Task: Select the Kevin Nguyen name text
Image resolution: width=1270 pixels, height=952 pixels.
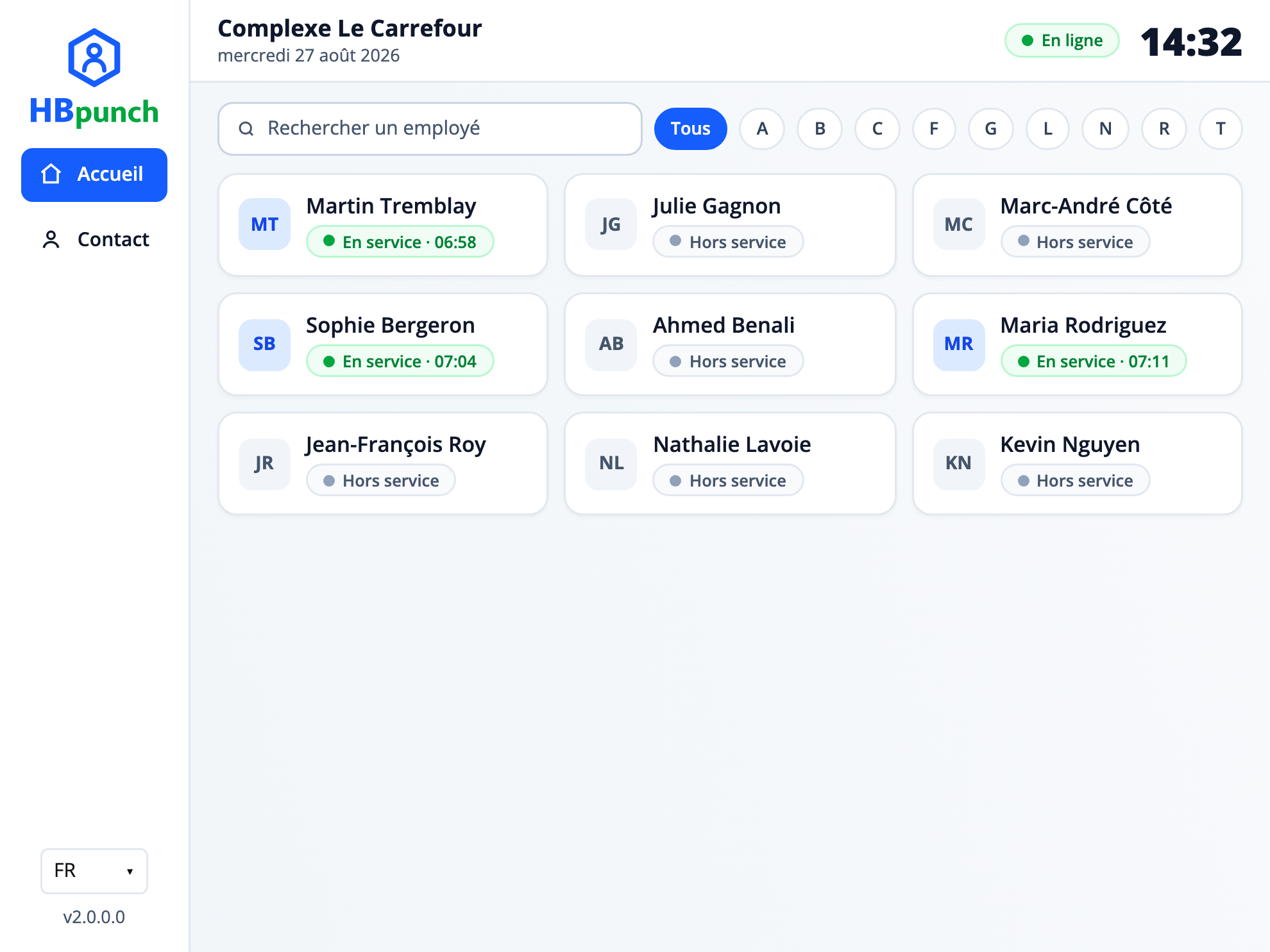Action: 1070,444
